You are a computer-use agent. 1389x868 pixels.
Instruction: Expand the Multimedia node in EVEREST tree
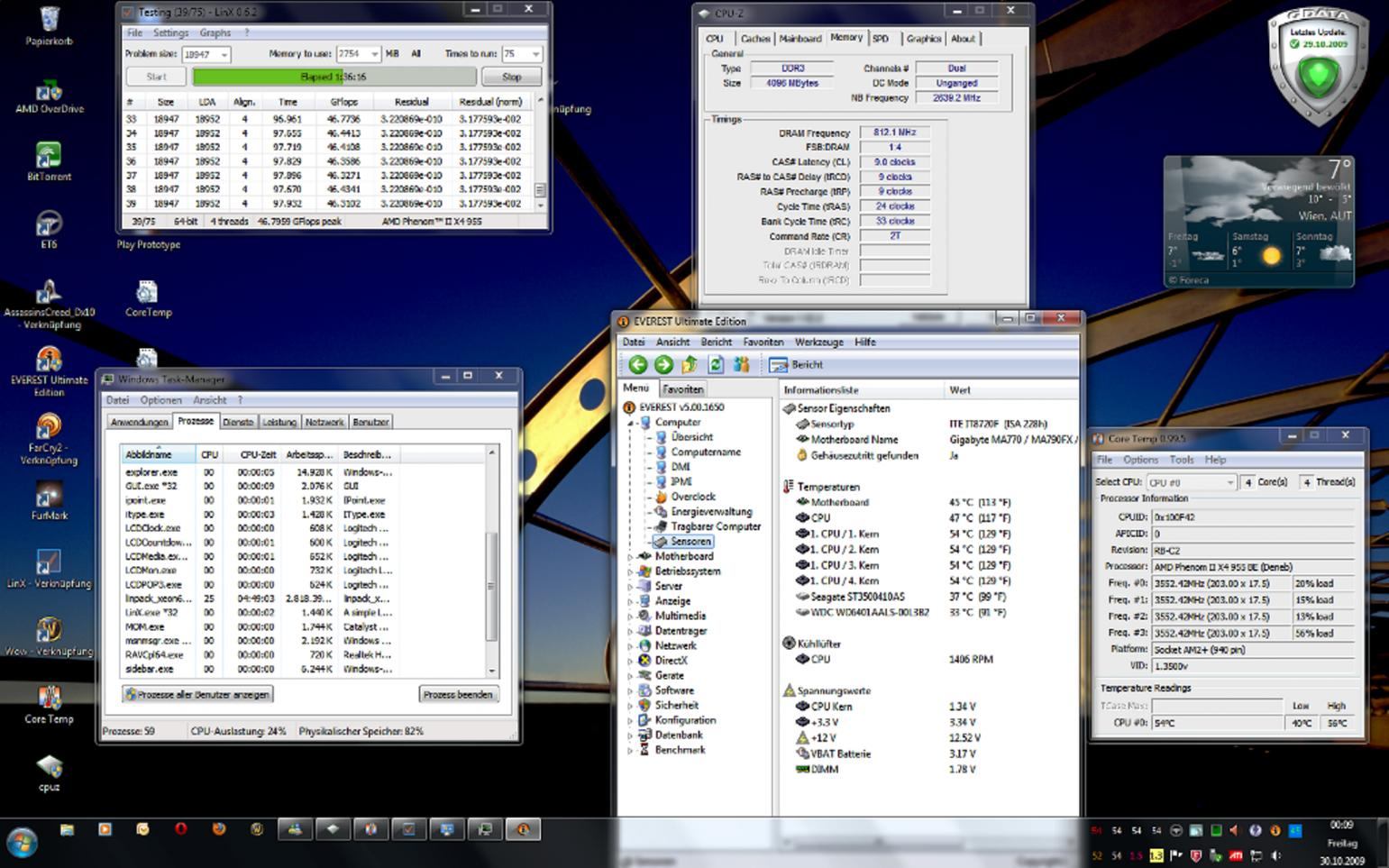630,617
